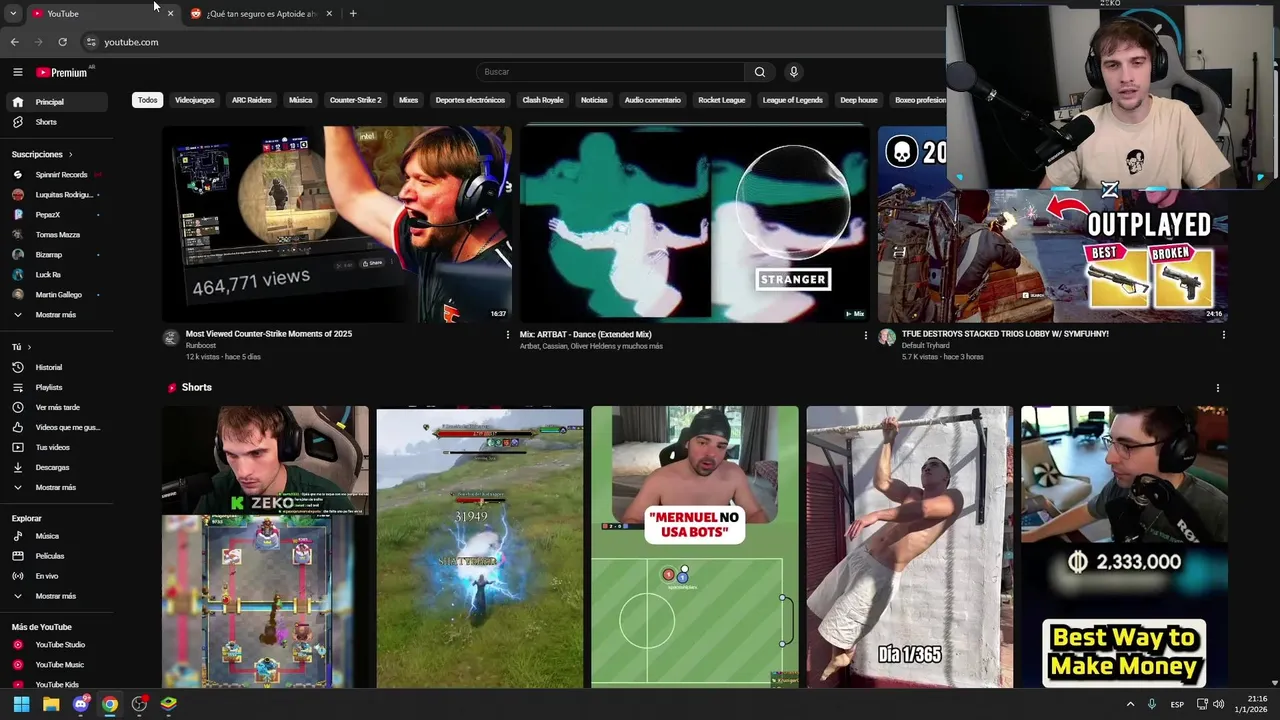Open Shorts from the sidebar
Screen dimensions: 1280x720
(x=46, y=122)
